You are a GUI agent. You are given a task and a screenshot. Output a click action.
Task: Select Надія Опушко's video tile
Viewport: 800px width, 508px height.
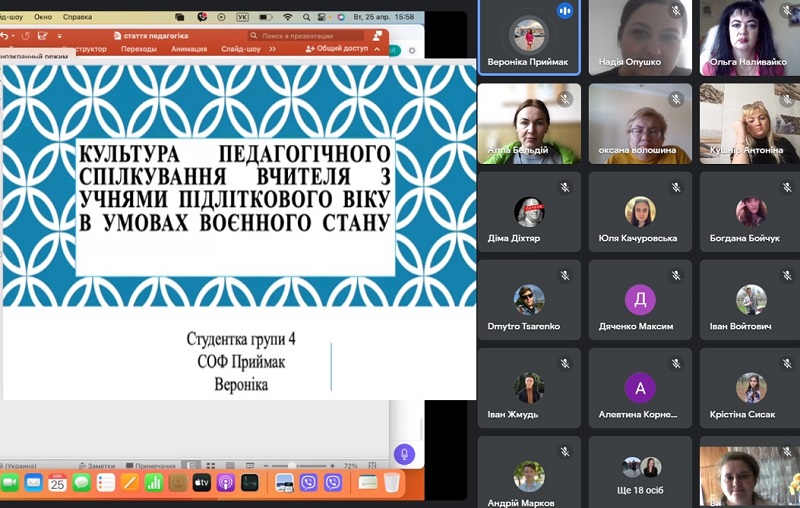point(640,38)
